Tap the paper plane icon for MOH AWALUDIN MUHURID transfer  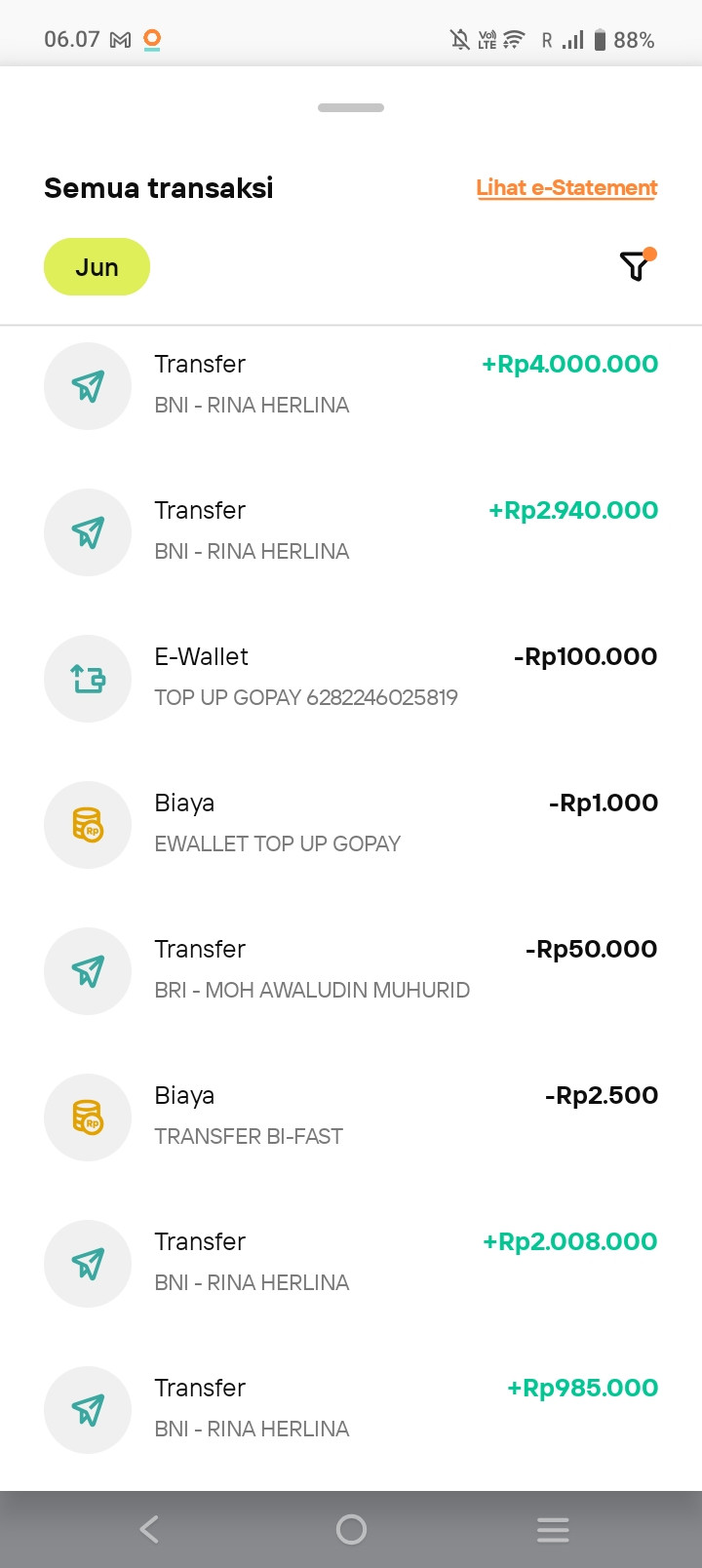(88, 971)
